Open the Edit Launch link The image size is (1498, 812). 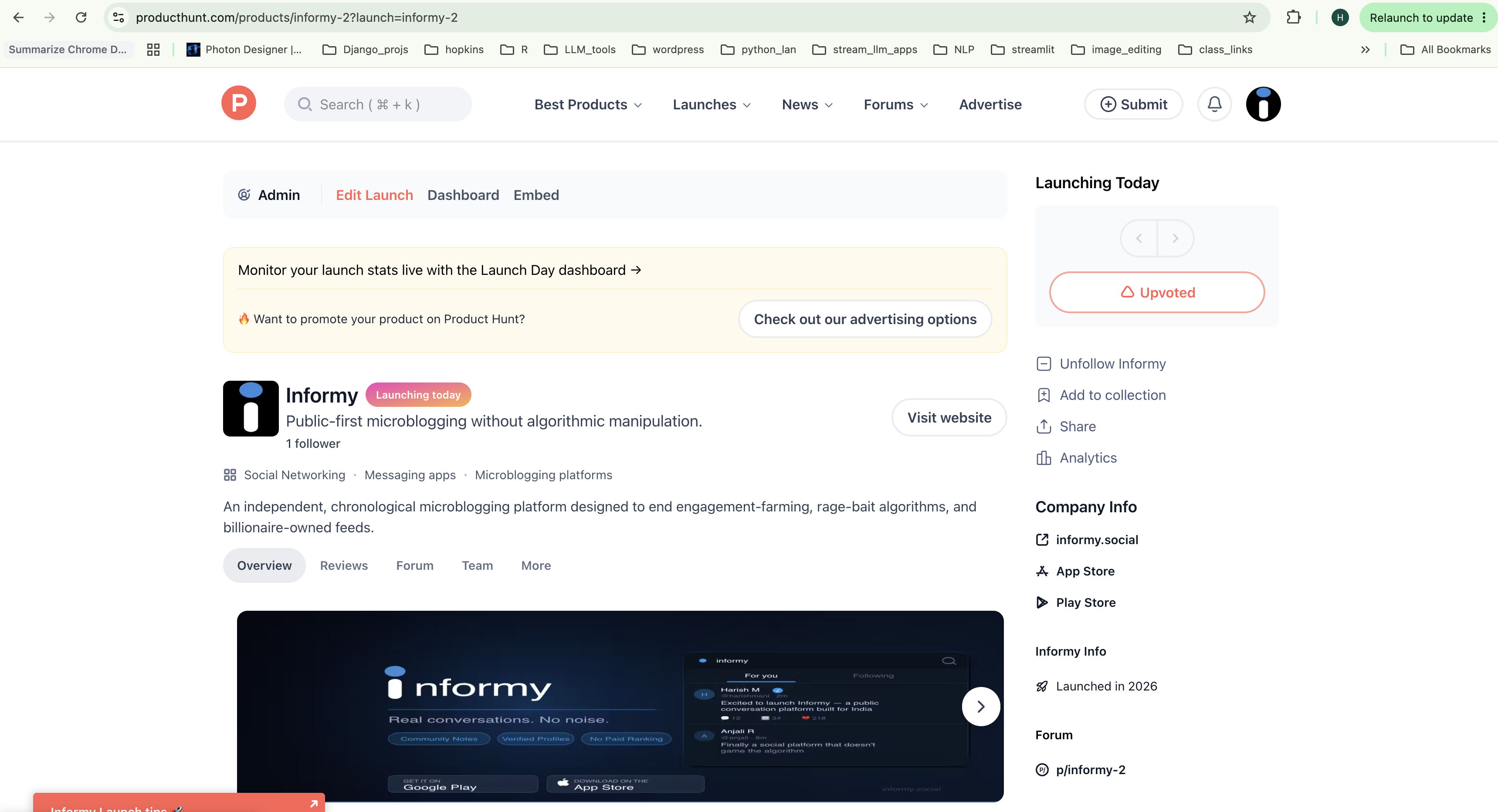(374, 195)
